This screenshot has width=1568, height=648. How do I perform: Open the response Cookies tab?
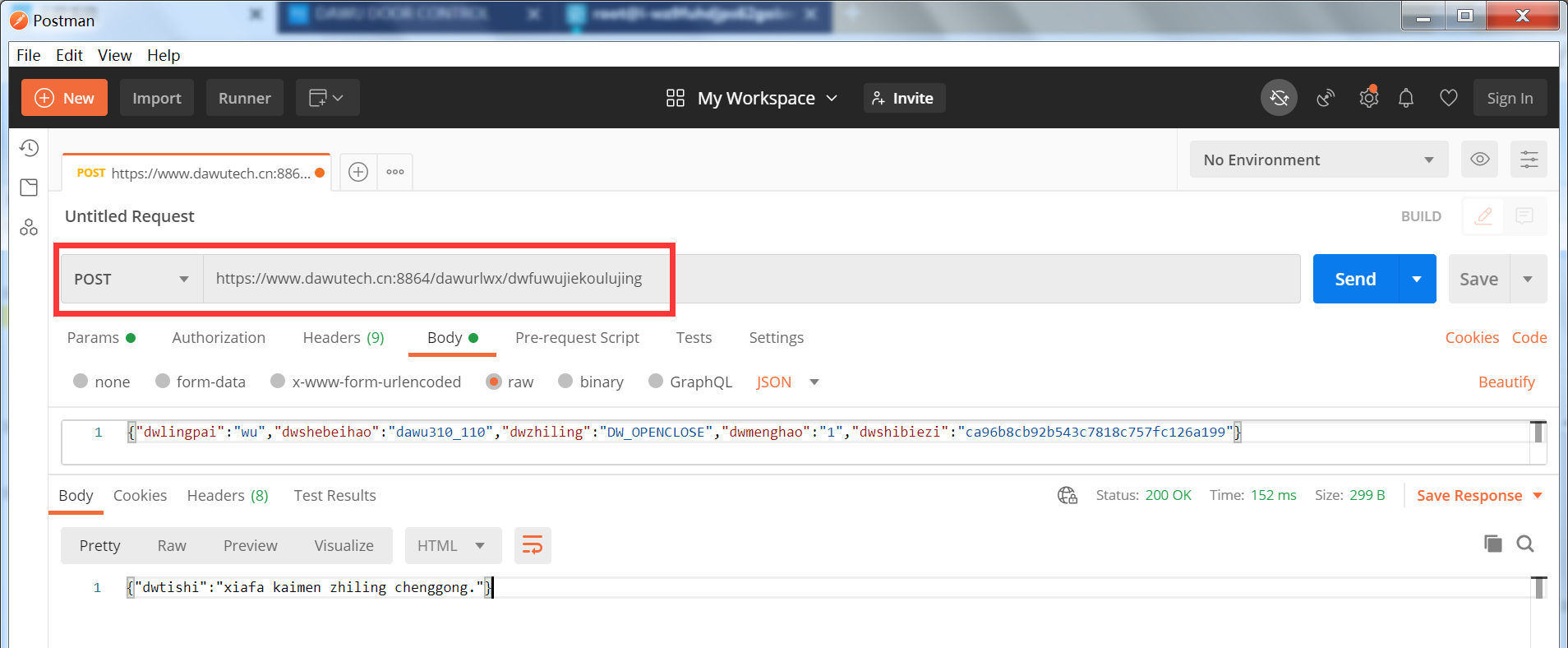coord(140,495)
